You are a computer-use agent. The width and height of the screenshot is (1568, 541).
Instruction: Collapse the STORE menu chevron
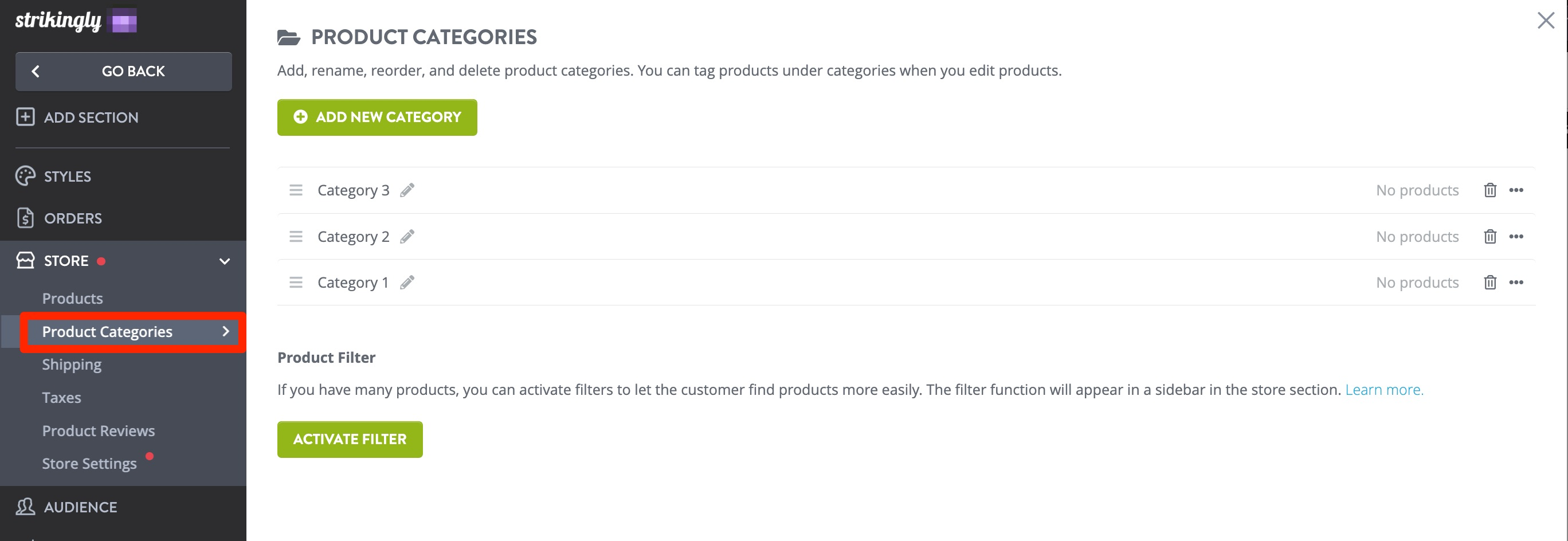click(225, 262)
